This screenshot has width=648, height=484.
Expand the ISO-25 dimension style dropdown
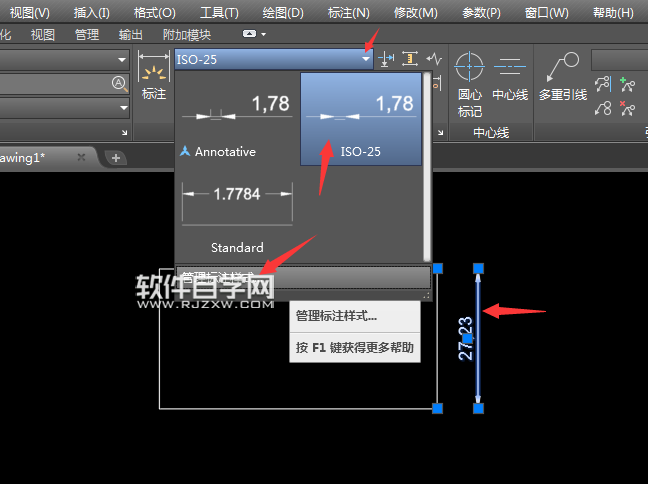(x=366, y=59)
